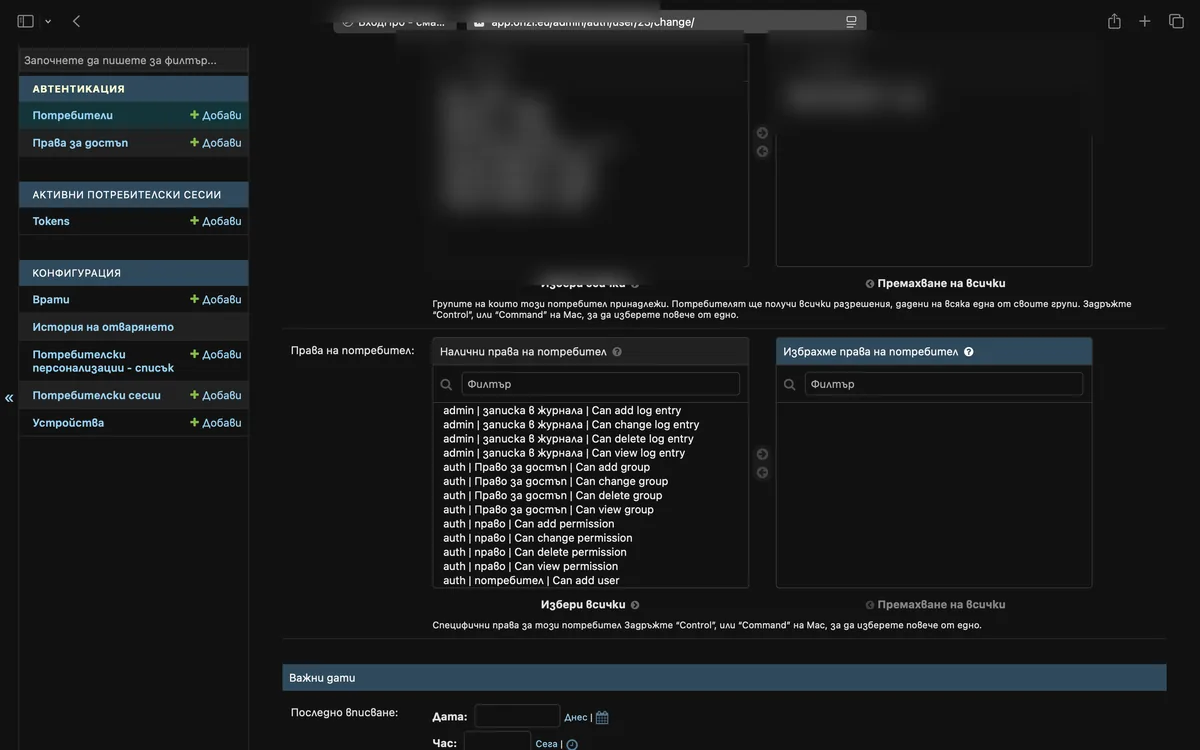Open the Tokens link in the sidebar
The image size is (1200, 750).
(51, 221)
